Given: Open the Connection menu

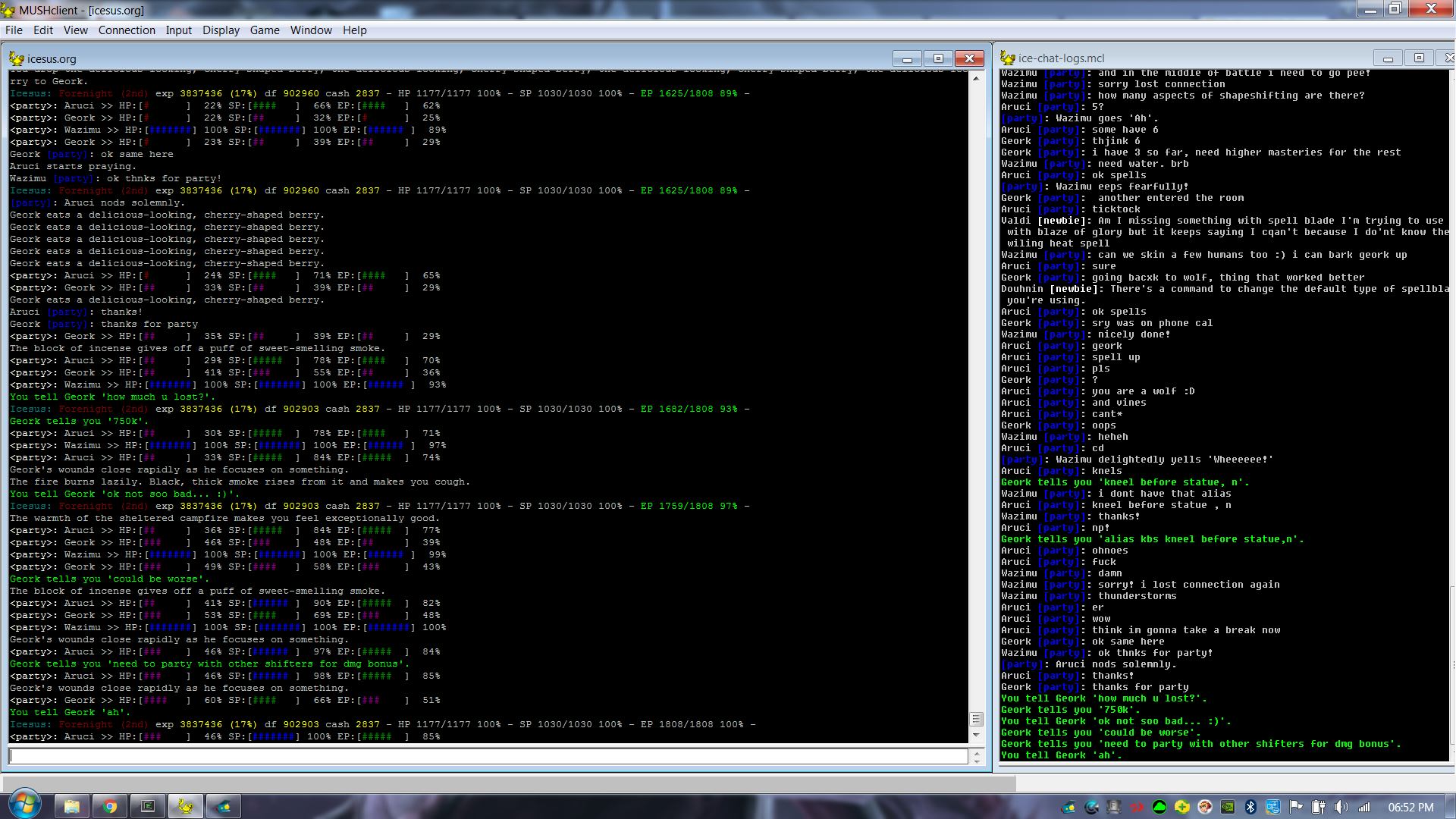Looking at the screenshot, I should point(127,30).
